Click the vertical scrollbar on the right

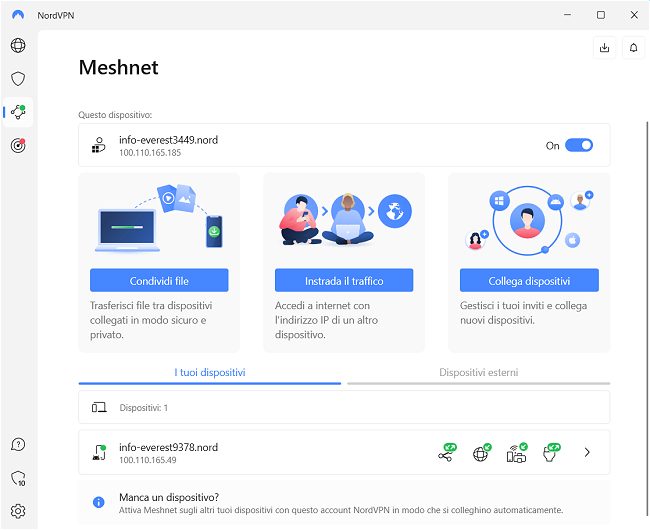coord(647,317)
